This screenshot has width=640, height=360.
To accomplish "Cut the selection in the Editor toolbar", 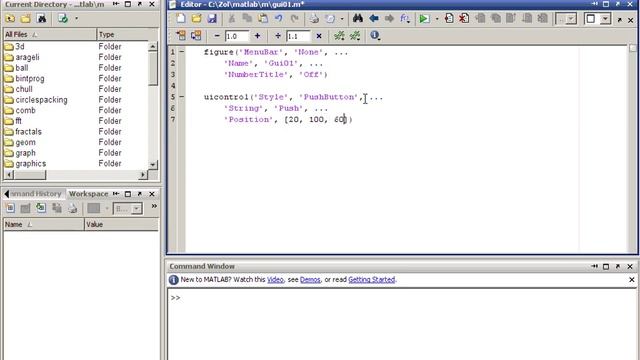I will click(x=231, y=18).
